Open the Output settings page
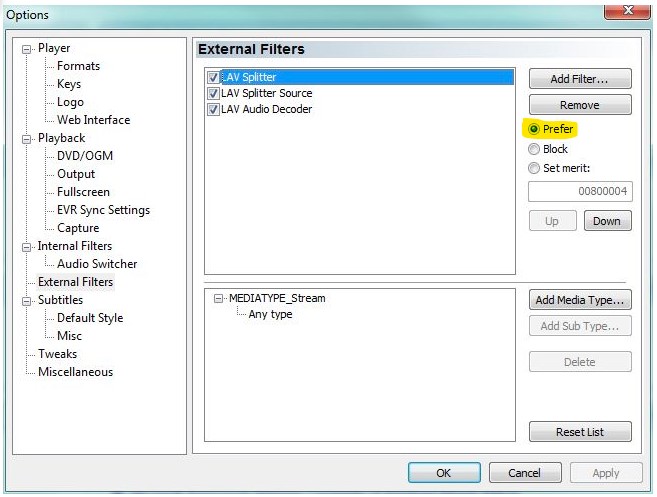 (76, 174)
